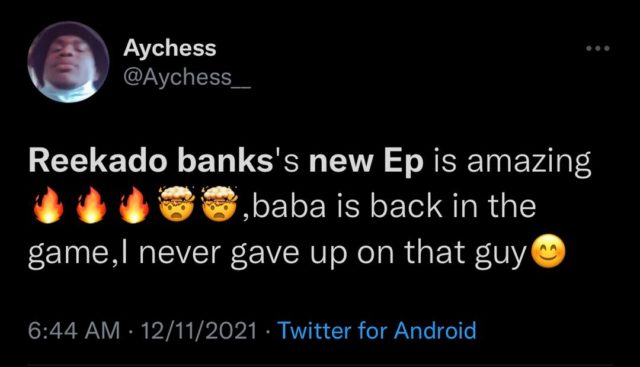Click the bold new Ep text
The height and width of the screenshot is (367, 640).
pos(366,162)
